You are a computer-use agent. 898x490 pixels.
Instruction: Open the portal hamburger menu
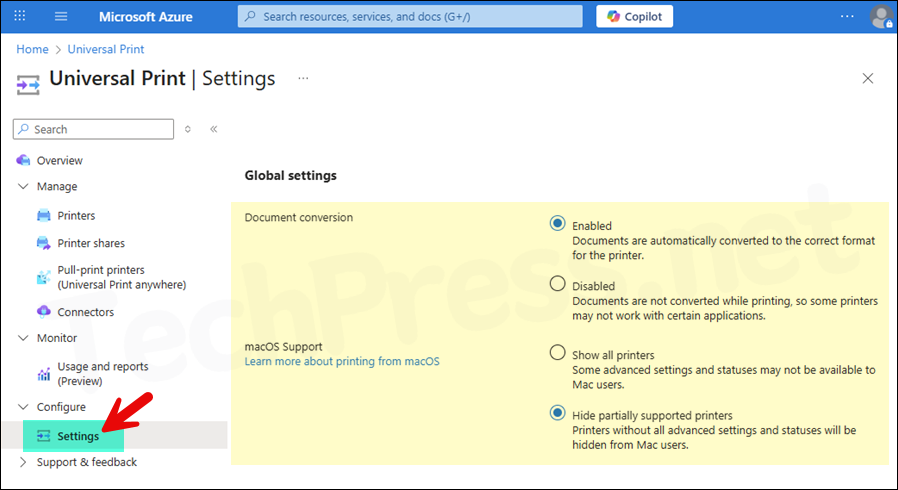61,16
